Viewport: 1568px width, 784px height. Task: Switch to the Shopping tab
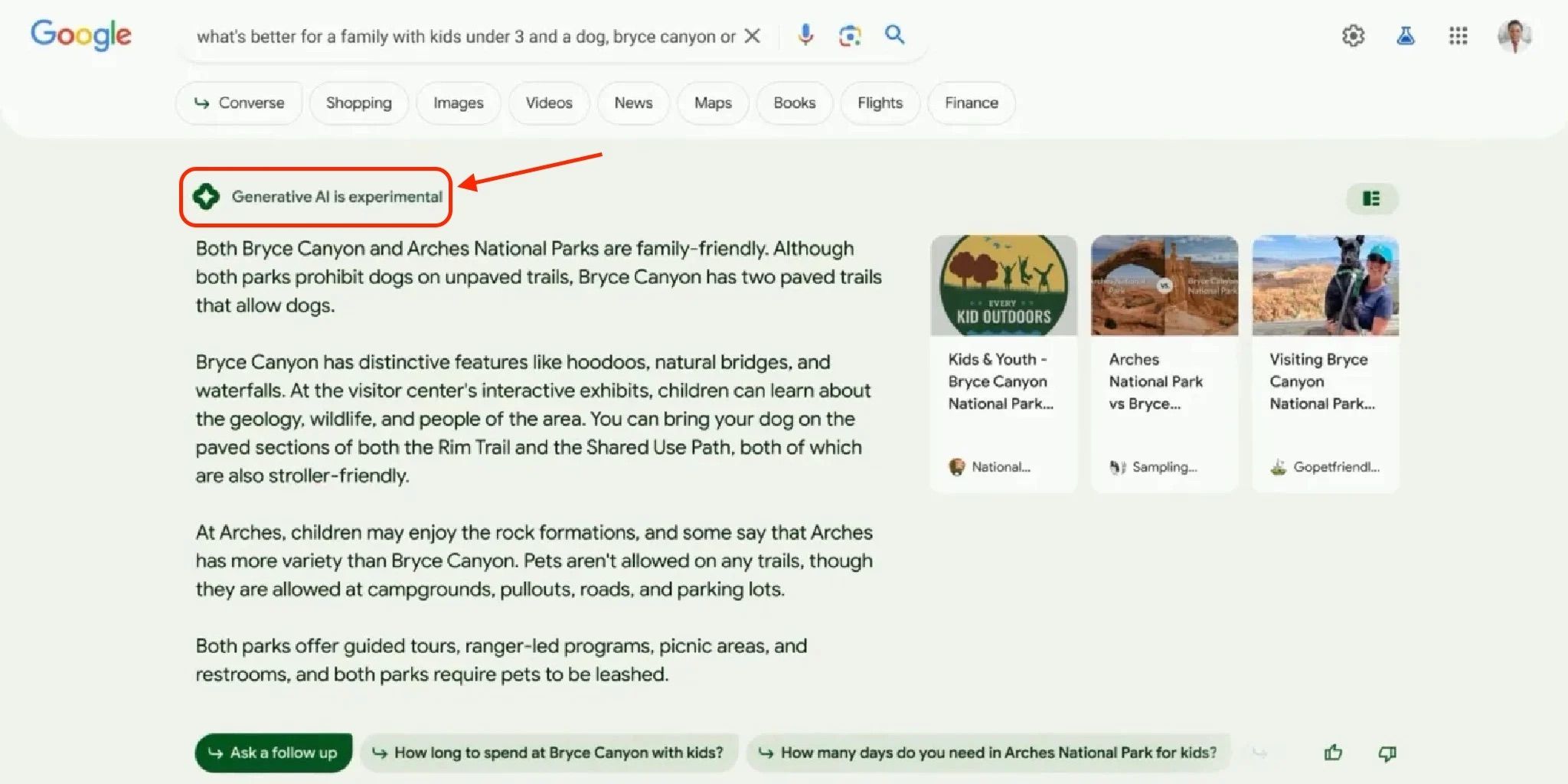tap(358, 103)
